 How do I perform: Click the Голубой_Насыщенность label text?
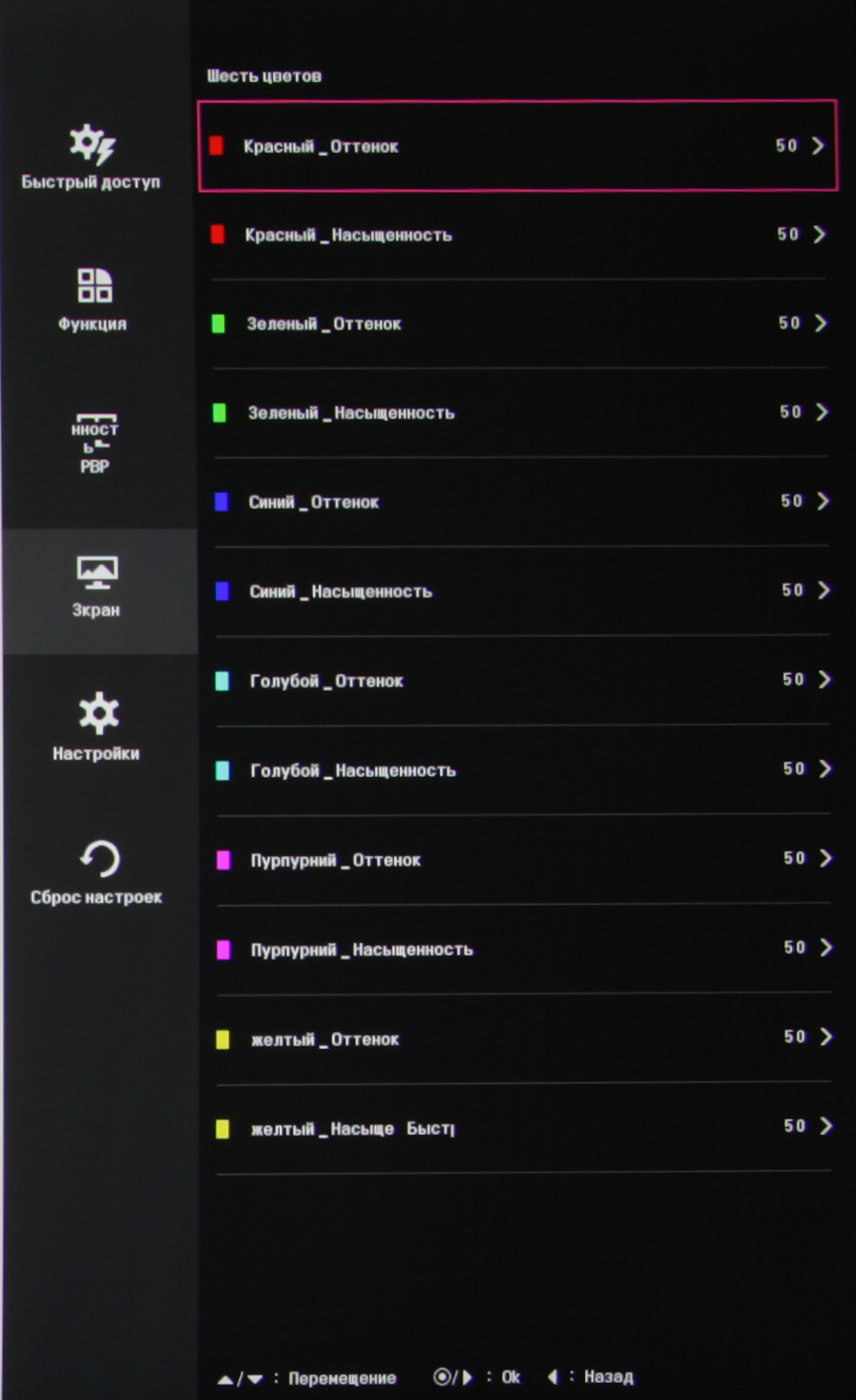pos(352,770)
